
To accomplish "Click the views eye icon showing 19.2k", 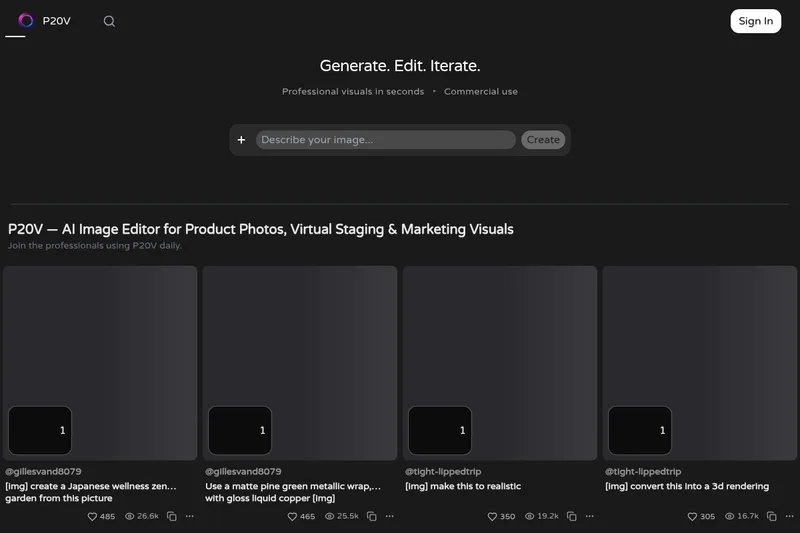I will click(x=530, y=516).
